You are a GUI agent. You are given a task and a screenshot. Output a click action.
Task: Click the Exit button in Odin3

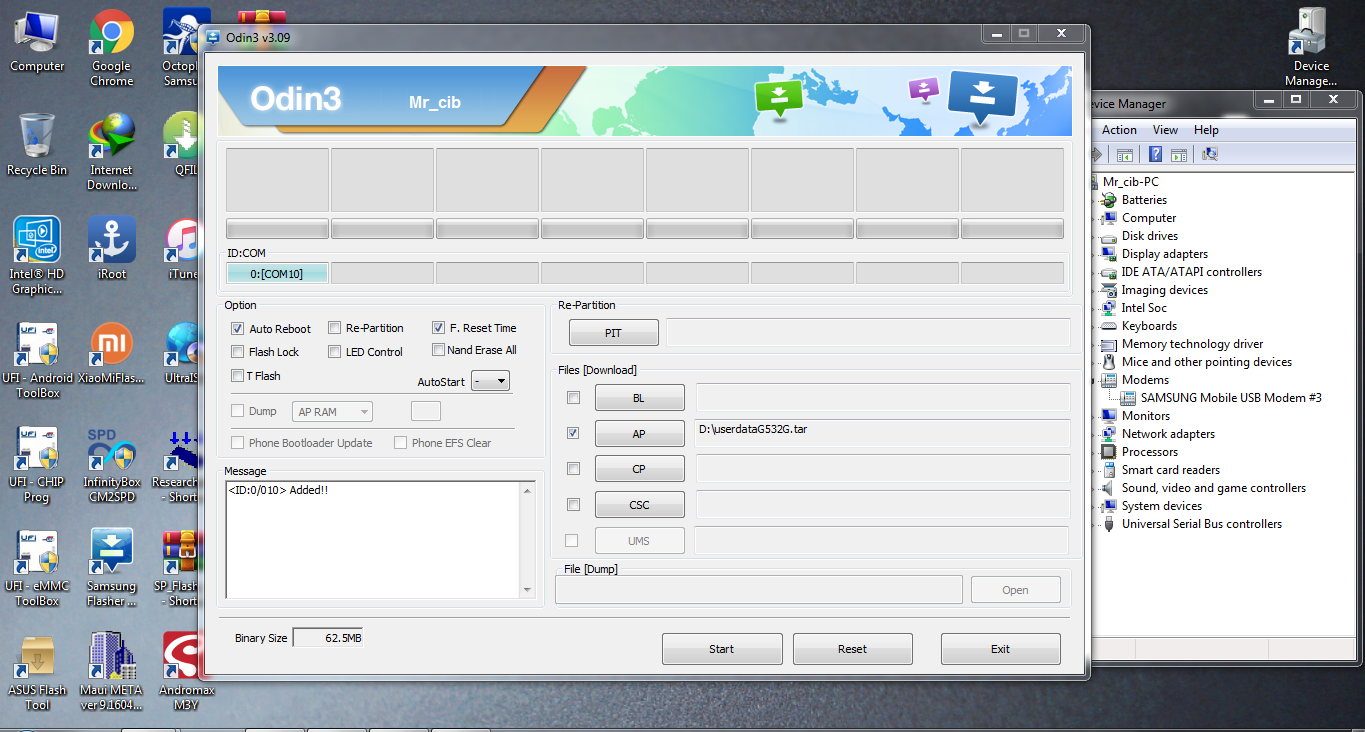tap(1000, 649)
